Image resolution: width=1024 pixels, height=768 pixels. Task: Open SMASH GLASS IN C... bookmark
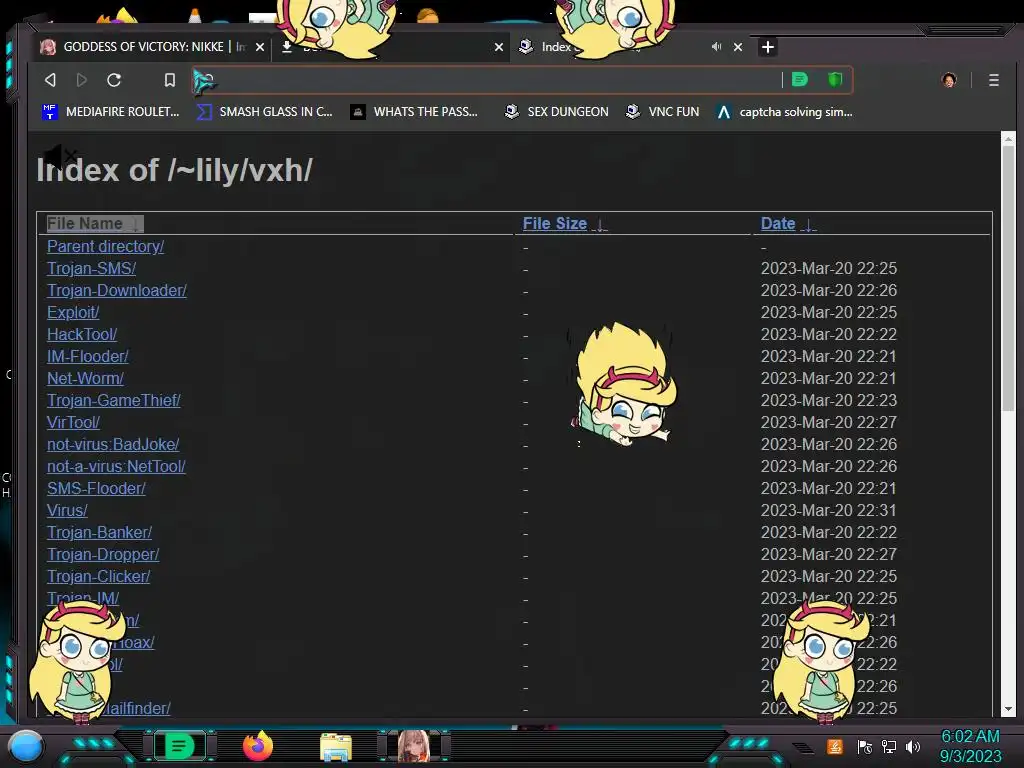(264, 112)
